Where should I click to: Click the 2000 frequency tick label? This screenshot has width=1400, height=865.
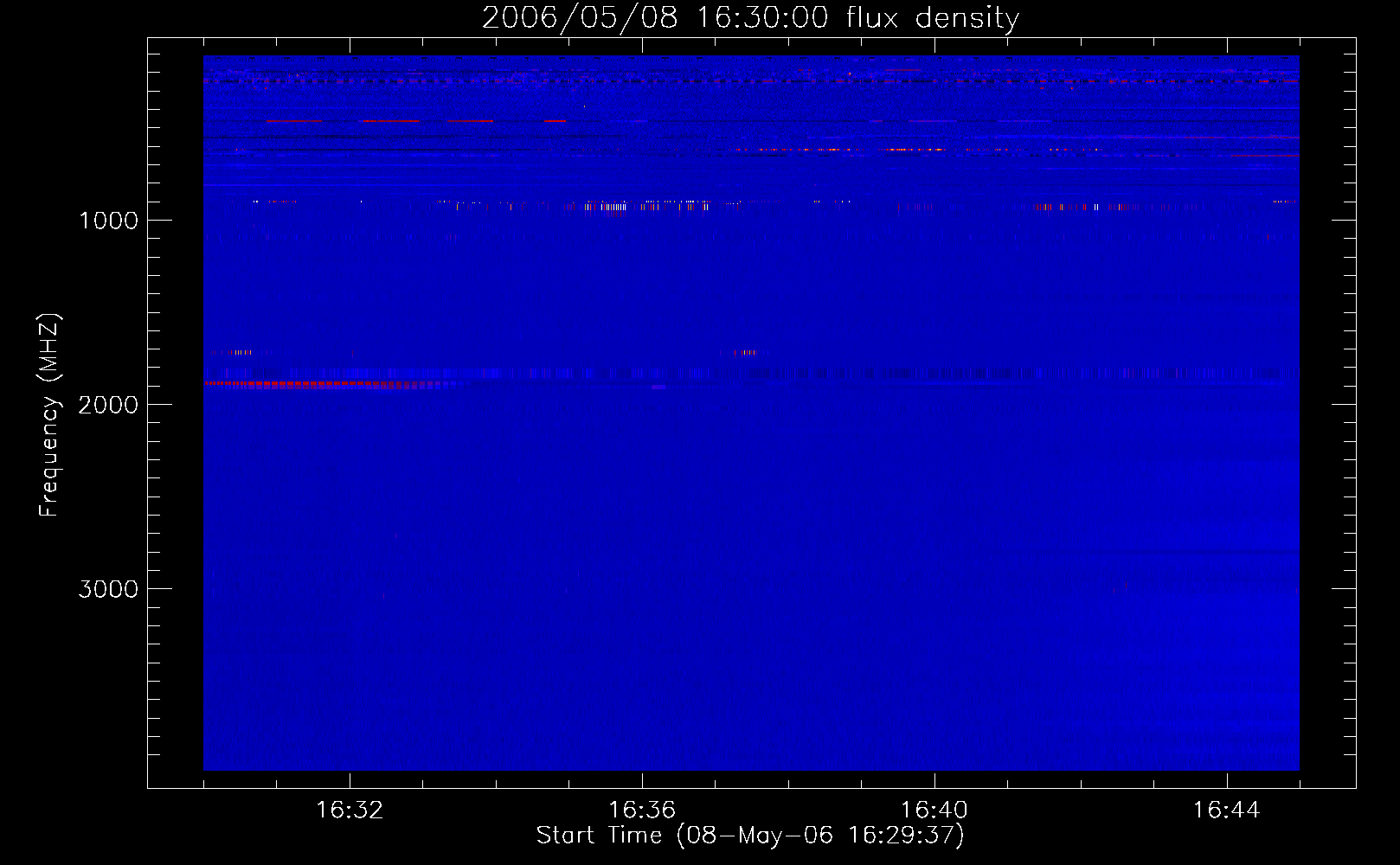[x=108, y=405]
